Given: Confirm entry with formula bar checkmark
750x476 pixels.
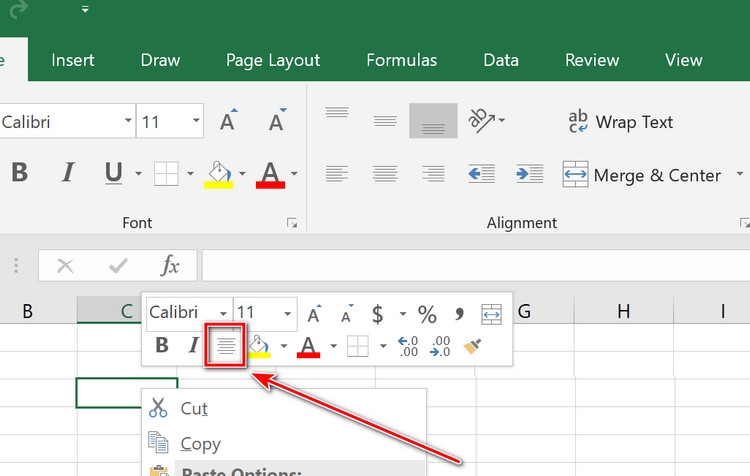Looking at the screenshot, I should (x=118, y=266).
